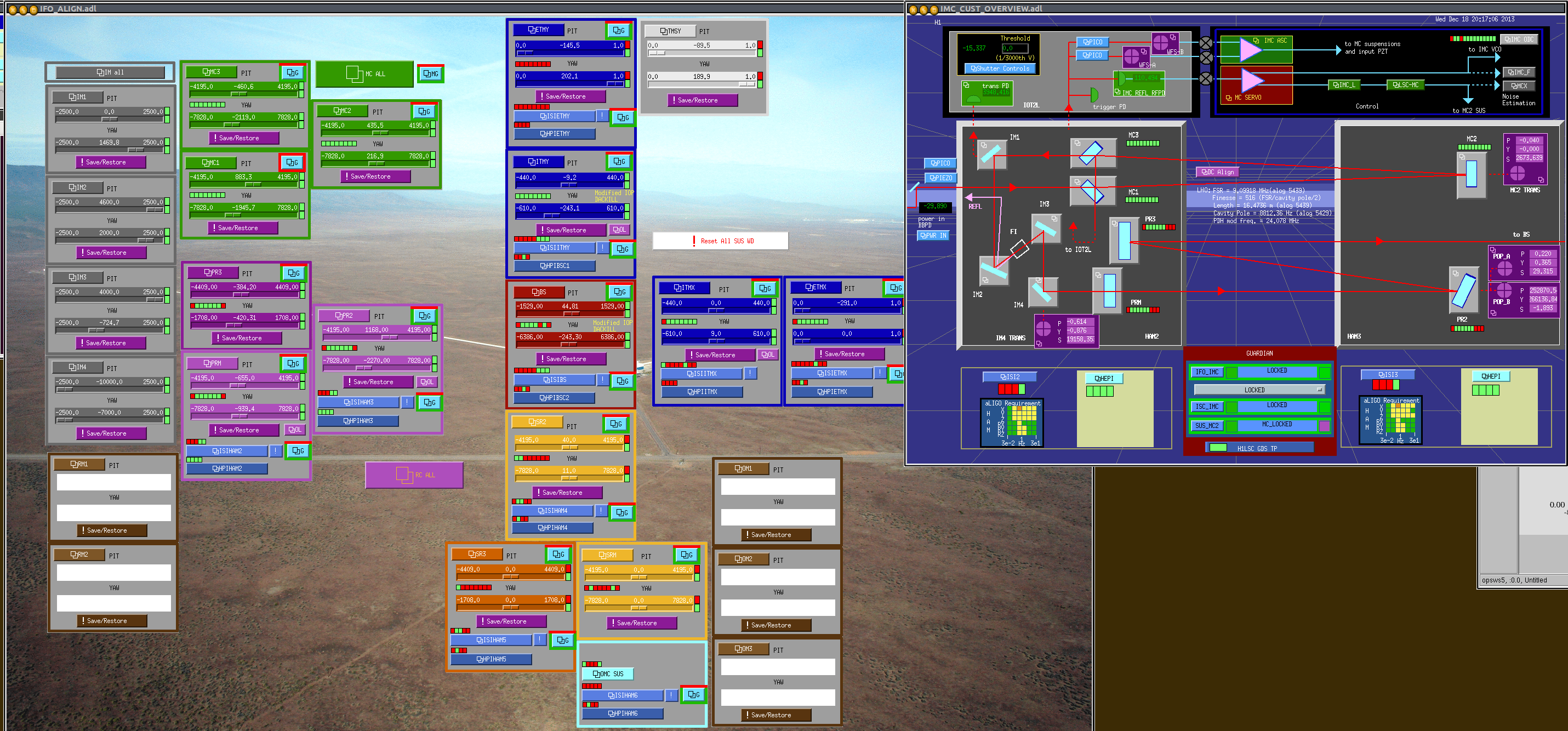The image size is (1568, 731).
Task: Open the PR3 optic icon
Action: coord(1124,240)
